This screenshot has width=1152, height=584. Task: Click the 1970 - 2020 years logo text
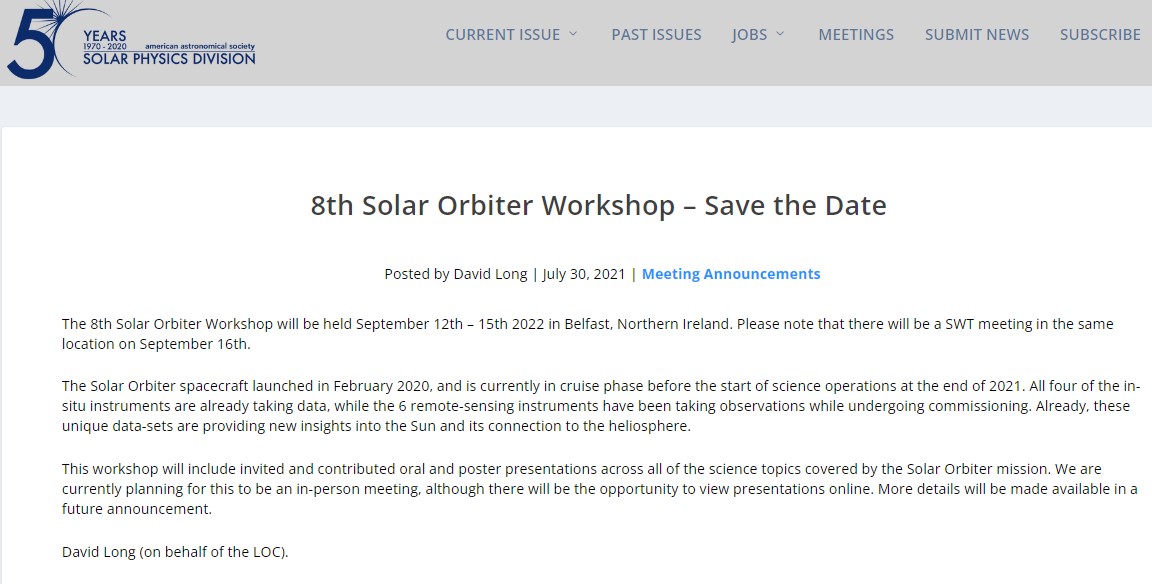pyautogui.click(x=106, y=47)
